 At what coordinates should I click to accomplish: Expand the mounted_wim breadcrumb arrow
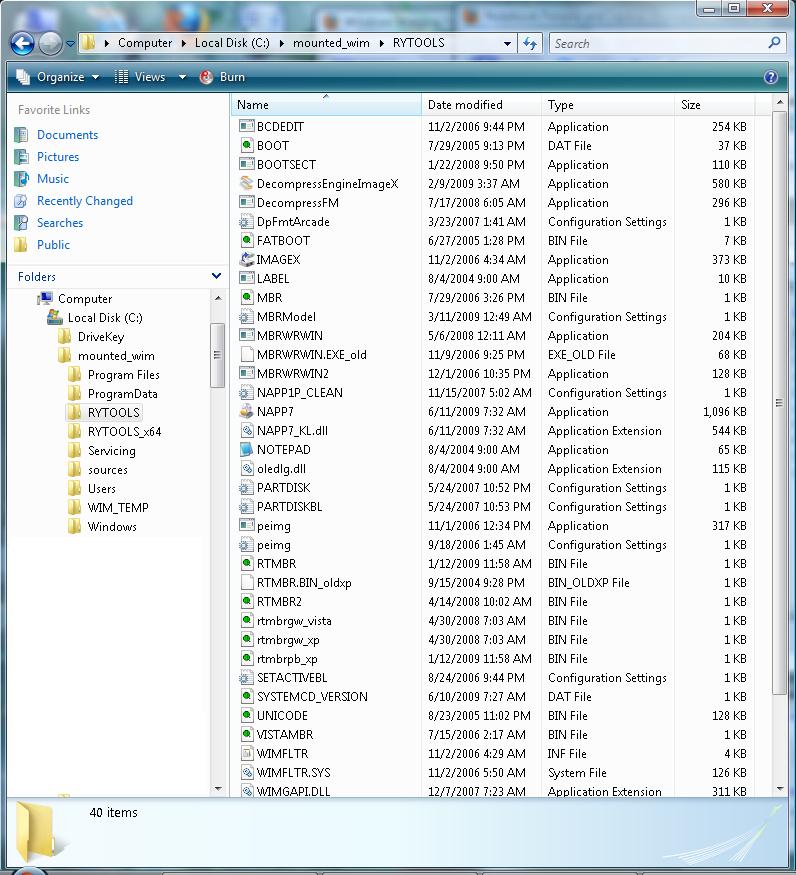[x=382, y=43]
